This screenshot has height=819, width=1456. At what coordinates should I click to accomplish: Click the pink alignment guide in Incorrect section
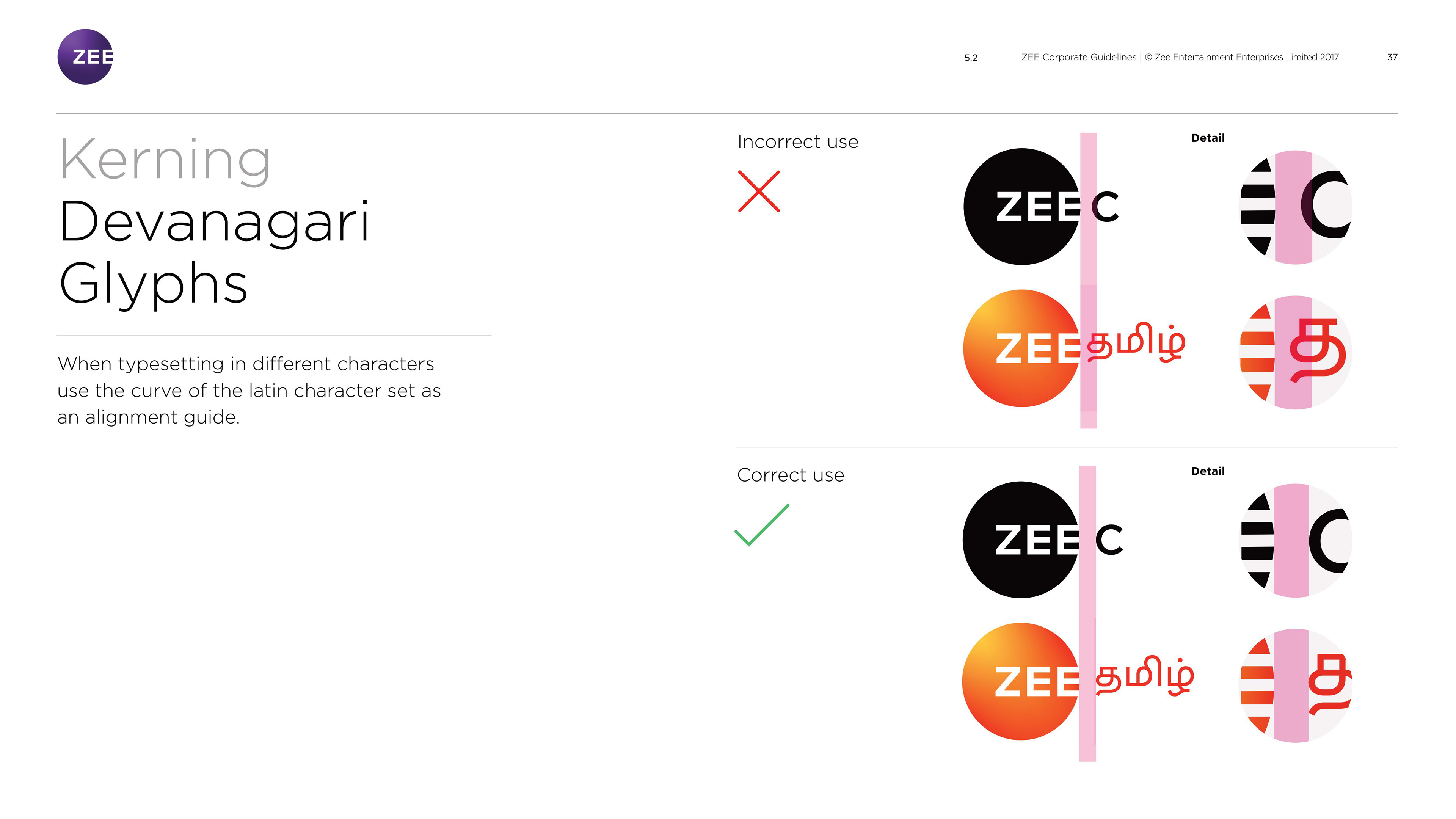(1088, 280)
